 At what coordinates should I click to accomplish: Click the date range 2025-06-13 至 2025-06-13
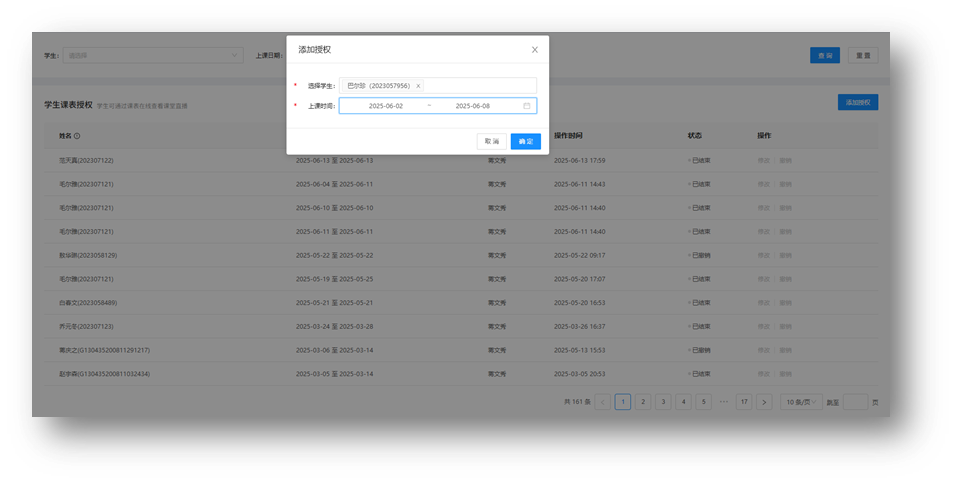[x=334, y=161]
